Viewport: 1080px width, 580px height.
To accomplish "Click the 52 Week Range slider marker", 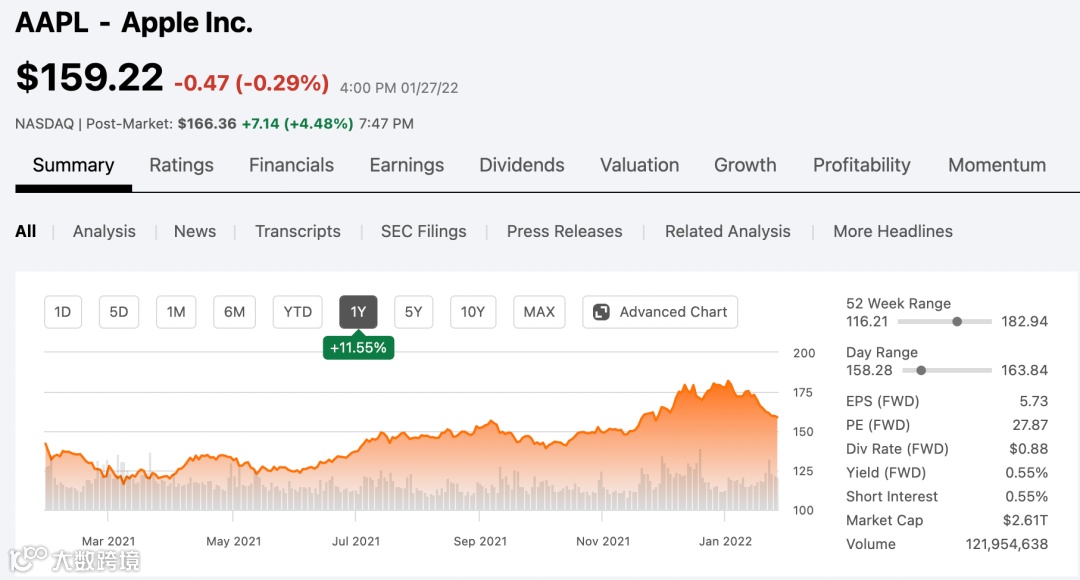I will [x=957, y=322].
